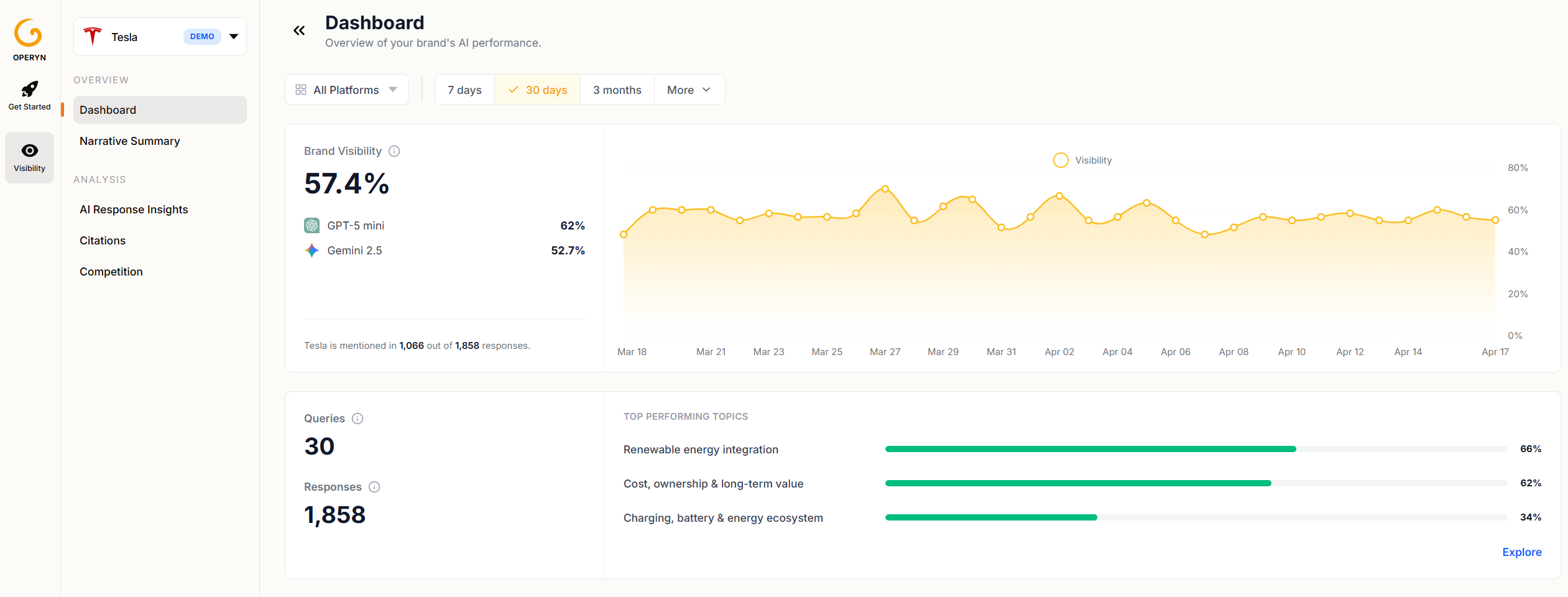Open AI Response Insights
Image resolution: width=1568 pixels, height=597 pixels.
(x=134, y=210)
